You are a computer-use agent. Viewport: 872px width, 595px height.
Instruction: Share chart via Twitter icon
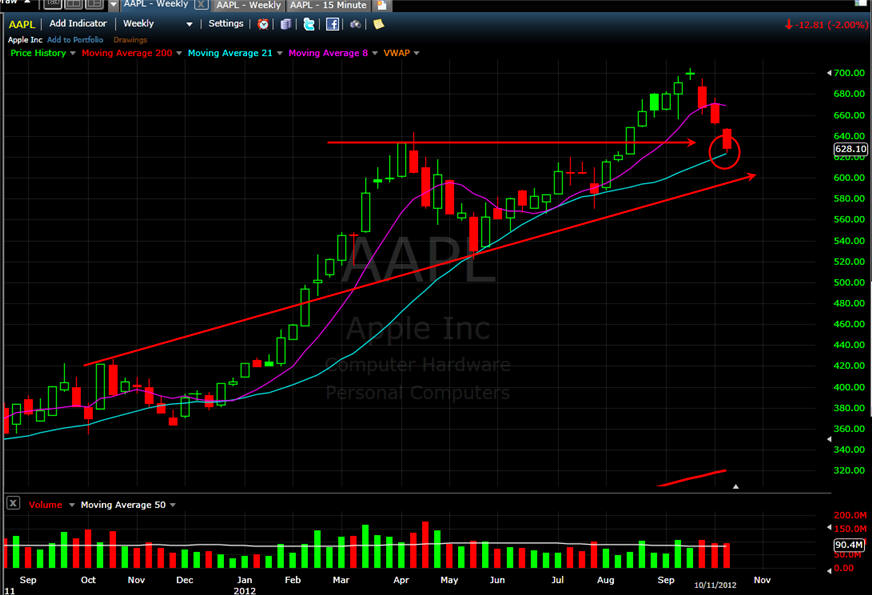pos(309,24)
